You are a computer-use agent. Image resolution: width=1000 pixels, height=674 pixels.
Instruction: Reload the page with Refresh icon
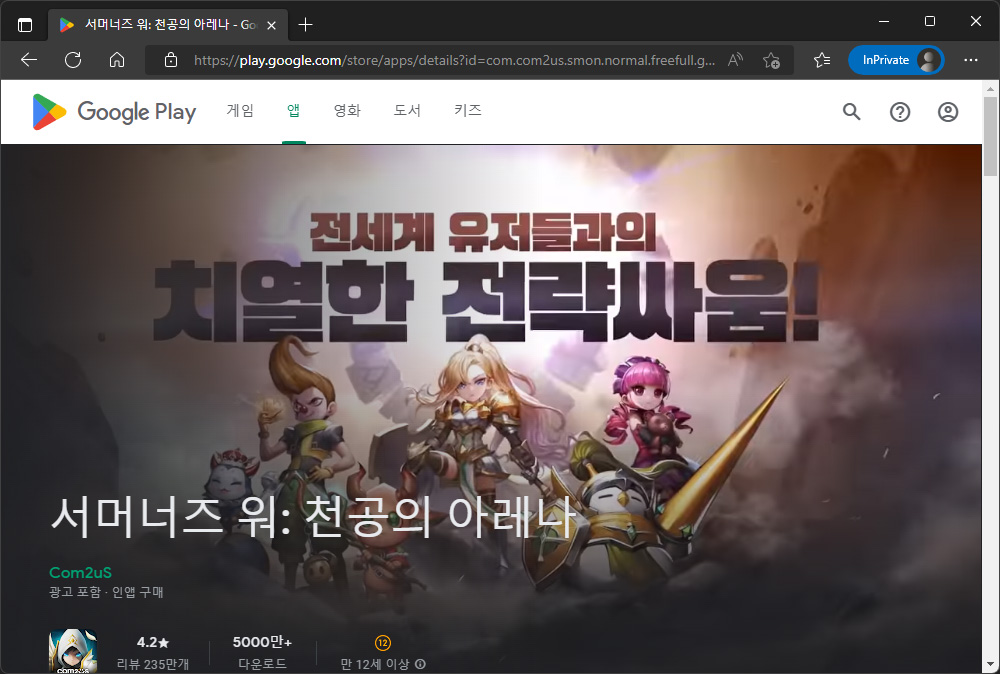point(73,60)
